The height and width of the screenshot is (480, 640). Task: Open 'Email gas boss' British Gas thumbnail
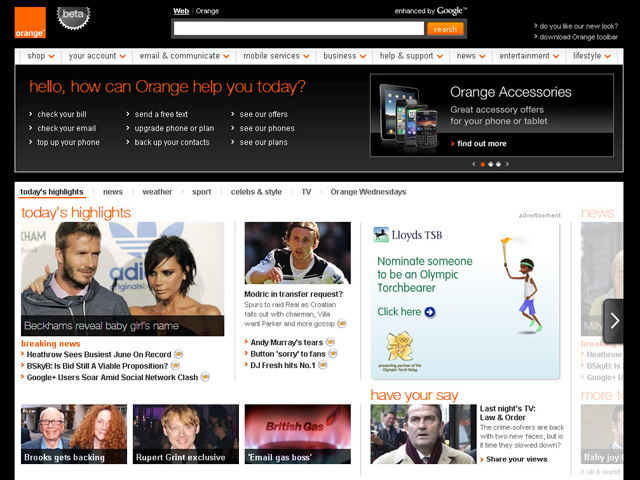pyautogui.click(x=298, y=434)
